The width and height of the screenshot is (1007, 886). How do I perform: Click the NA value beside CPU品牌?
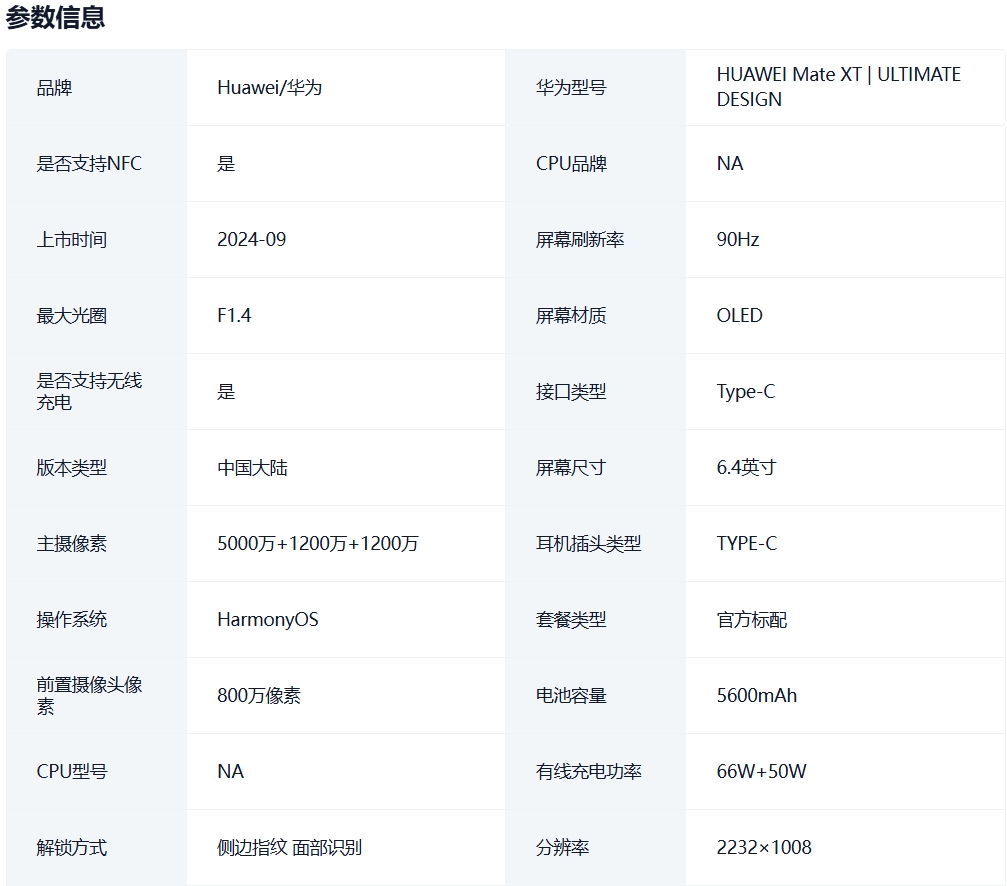tap(730, 163)
